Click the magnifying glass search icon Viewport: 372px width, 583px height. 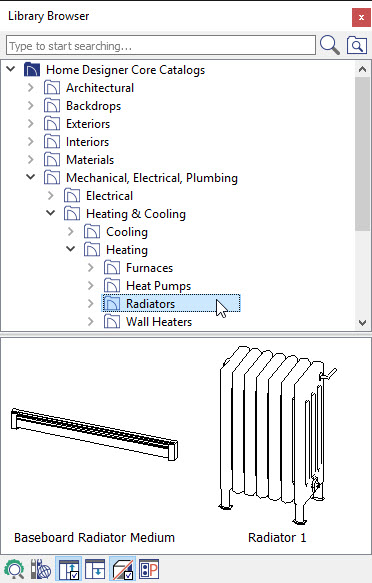329,45
